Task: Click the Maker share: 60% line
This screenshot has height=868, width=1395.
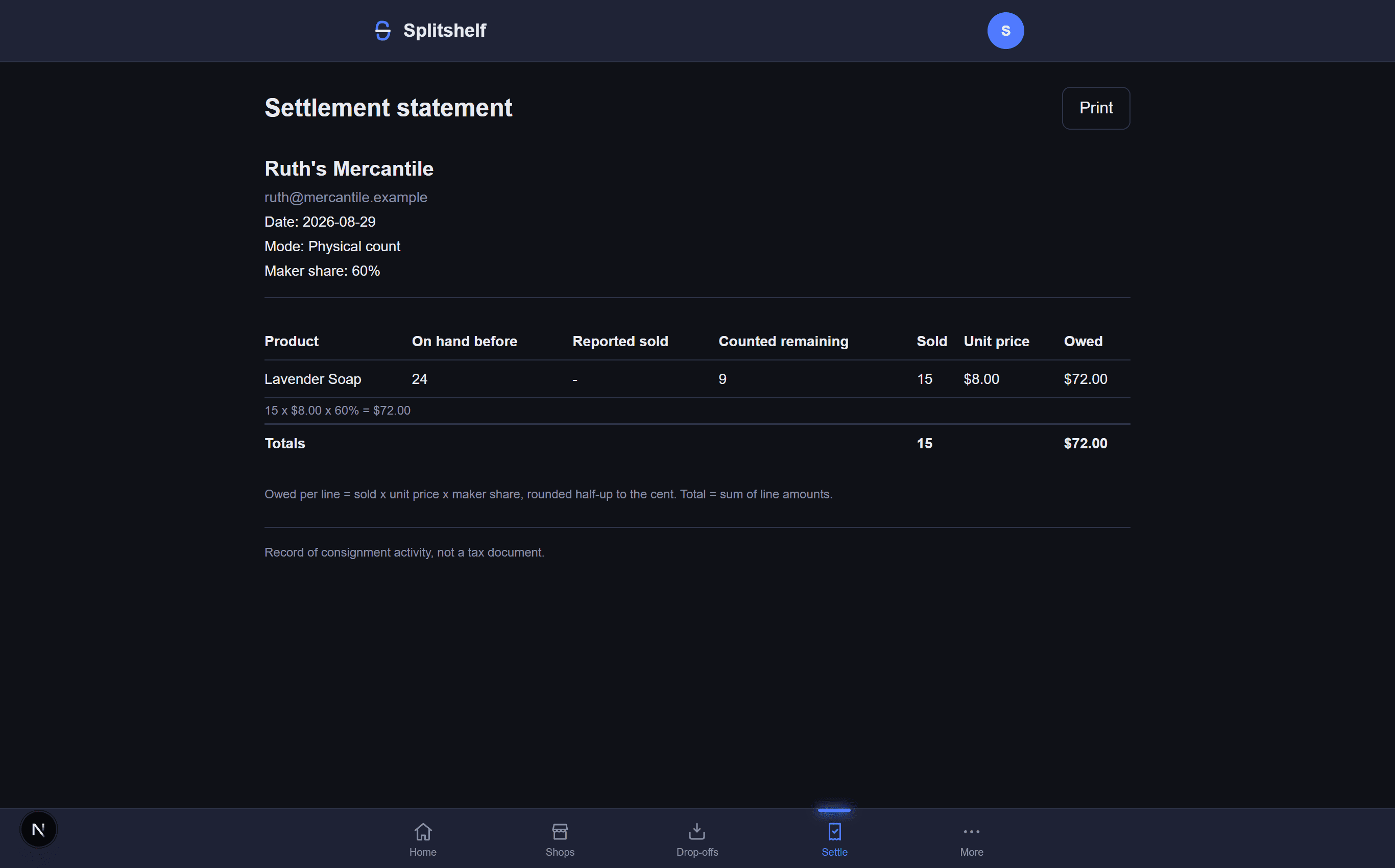Action: (x=322, y=271)
